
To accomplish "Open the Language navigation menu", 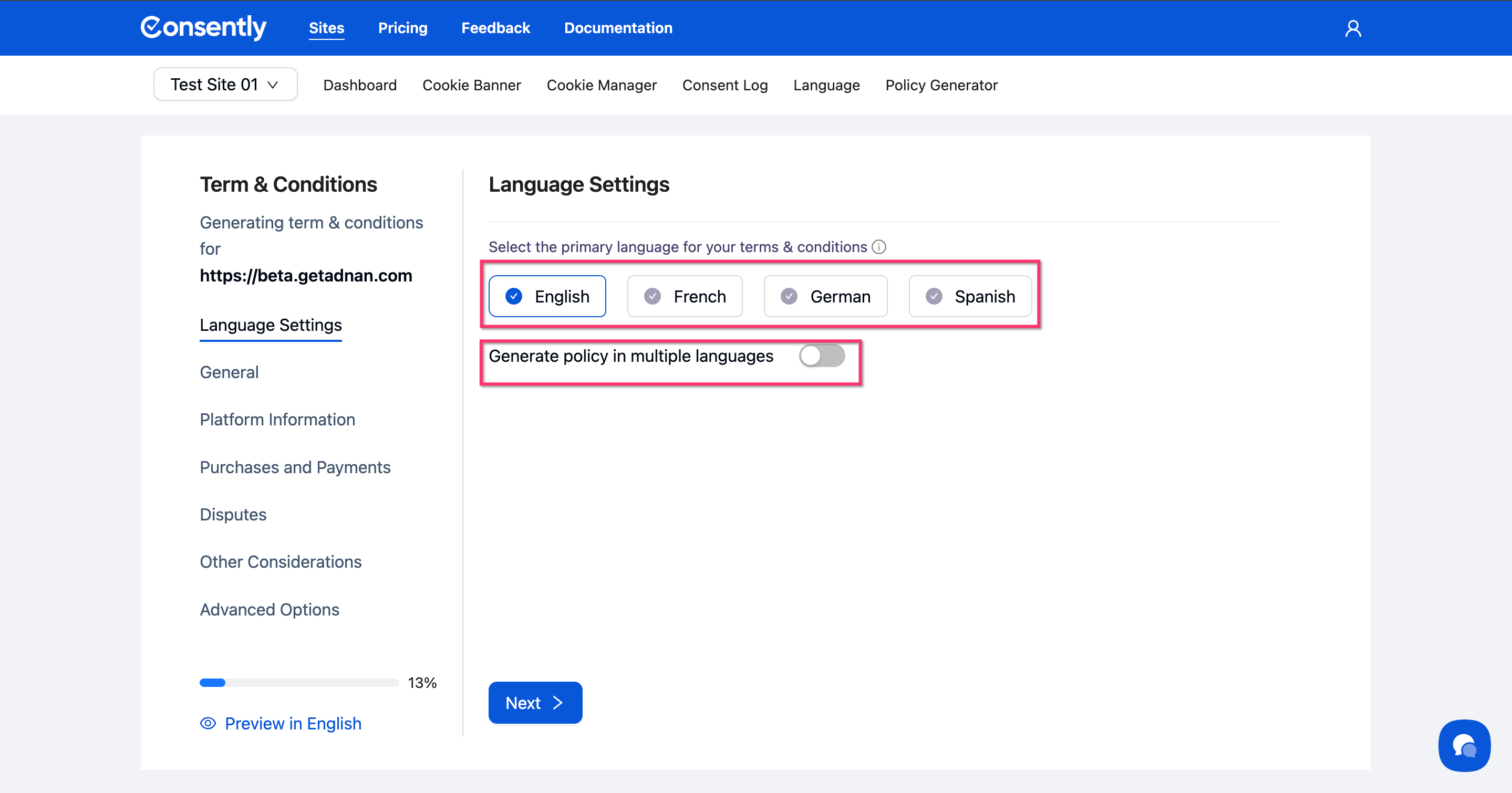I will pos(826,85).
